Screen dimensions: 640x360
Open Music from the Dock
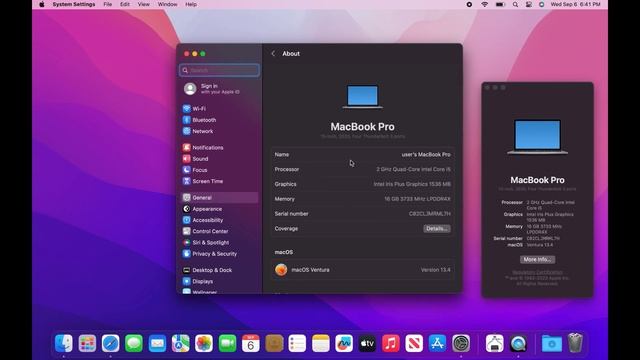(x=391, y=343)
